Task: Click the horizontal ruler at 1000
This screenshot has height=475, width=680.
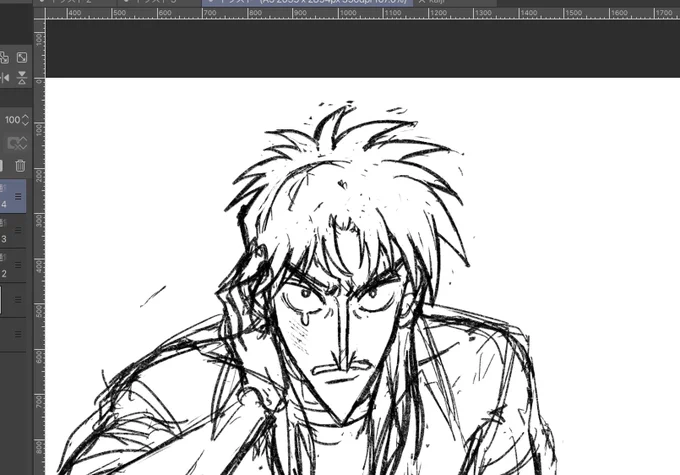Action: [x=348, y=13]
